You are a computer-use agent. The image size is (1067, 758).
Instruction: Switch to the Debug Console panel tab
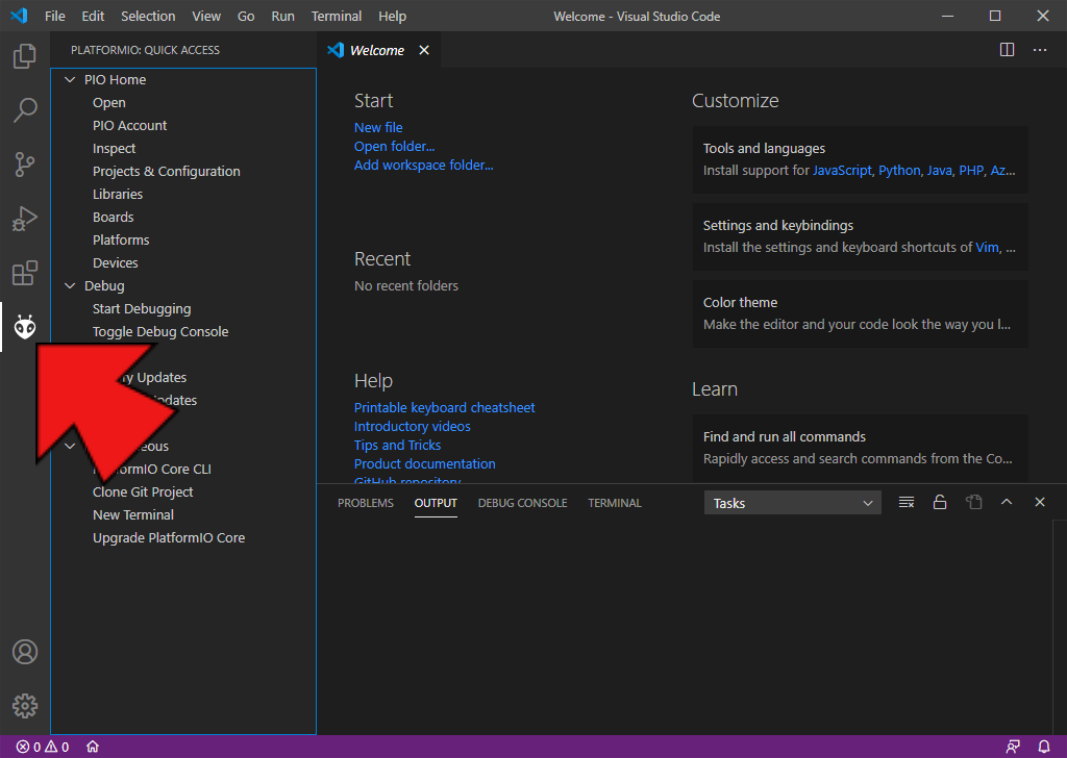[522, 503]
